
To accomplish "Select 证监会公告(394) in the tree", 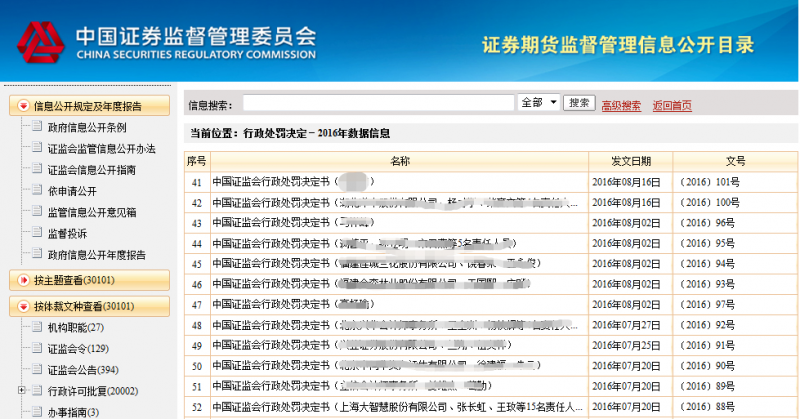I will [x=83, y=370].
